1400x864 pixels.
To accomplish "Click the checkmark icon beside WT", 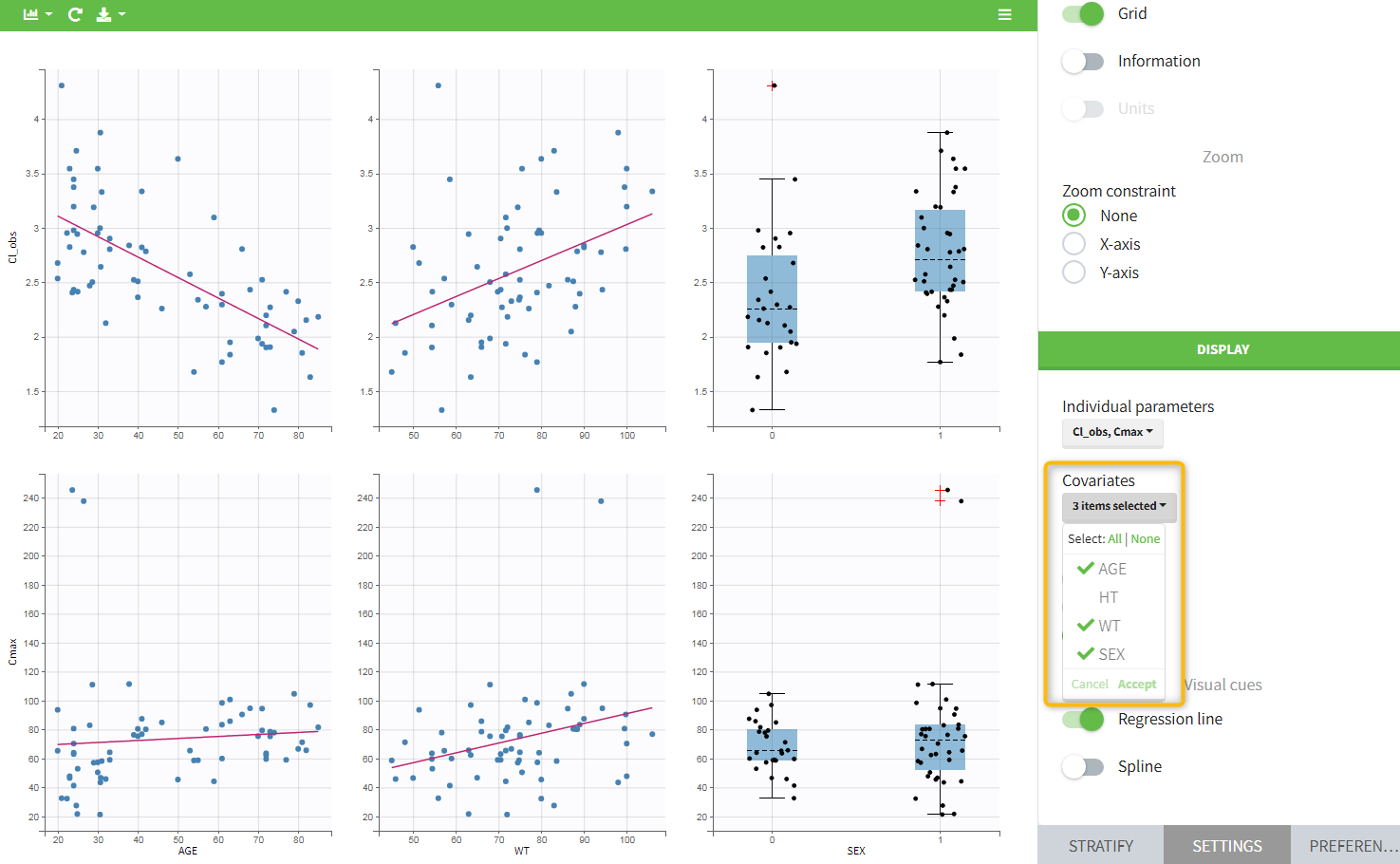I will (1086, 626).
